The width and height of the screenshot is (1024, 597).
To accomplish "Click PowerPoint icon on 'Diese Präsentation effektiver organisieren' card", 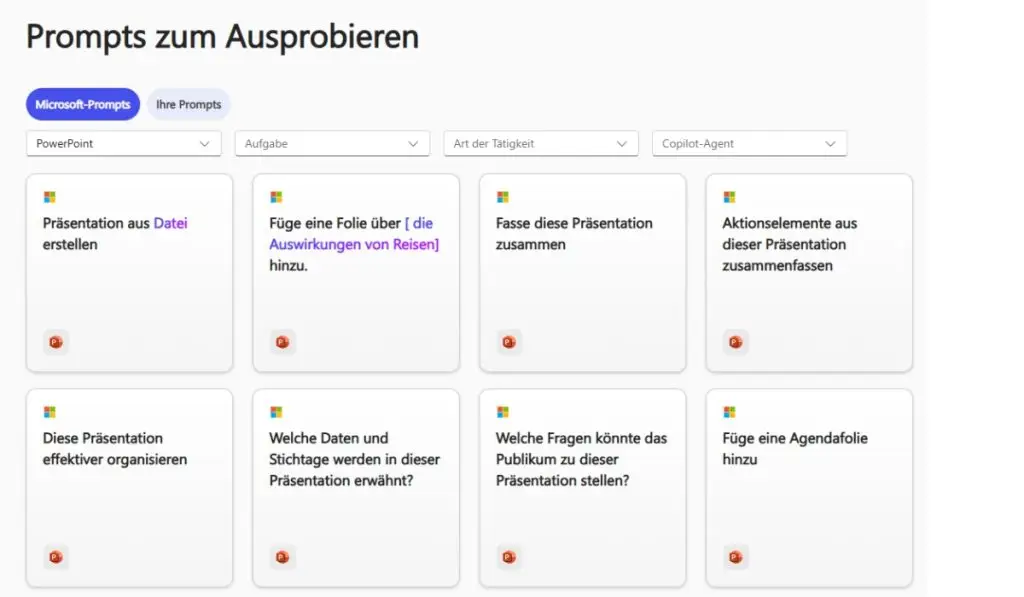I will pos(56,557).
